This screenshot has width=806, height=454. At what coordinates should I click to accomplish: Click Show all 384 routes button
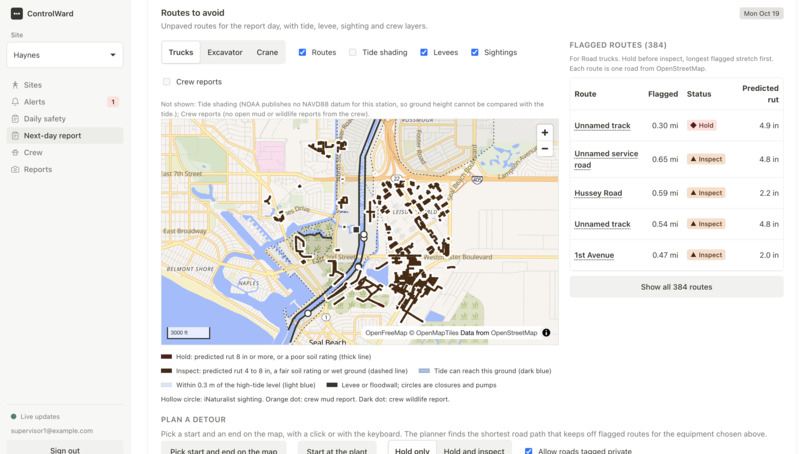[x=676, y=287]
